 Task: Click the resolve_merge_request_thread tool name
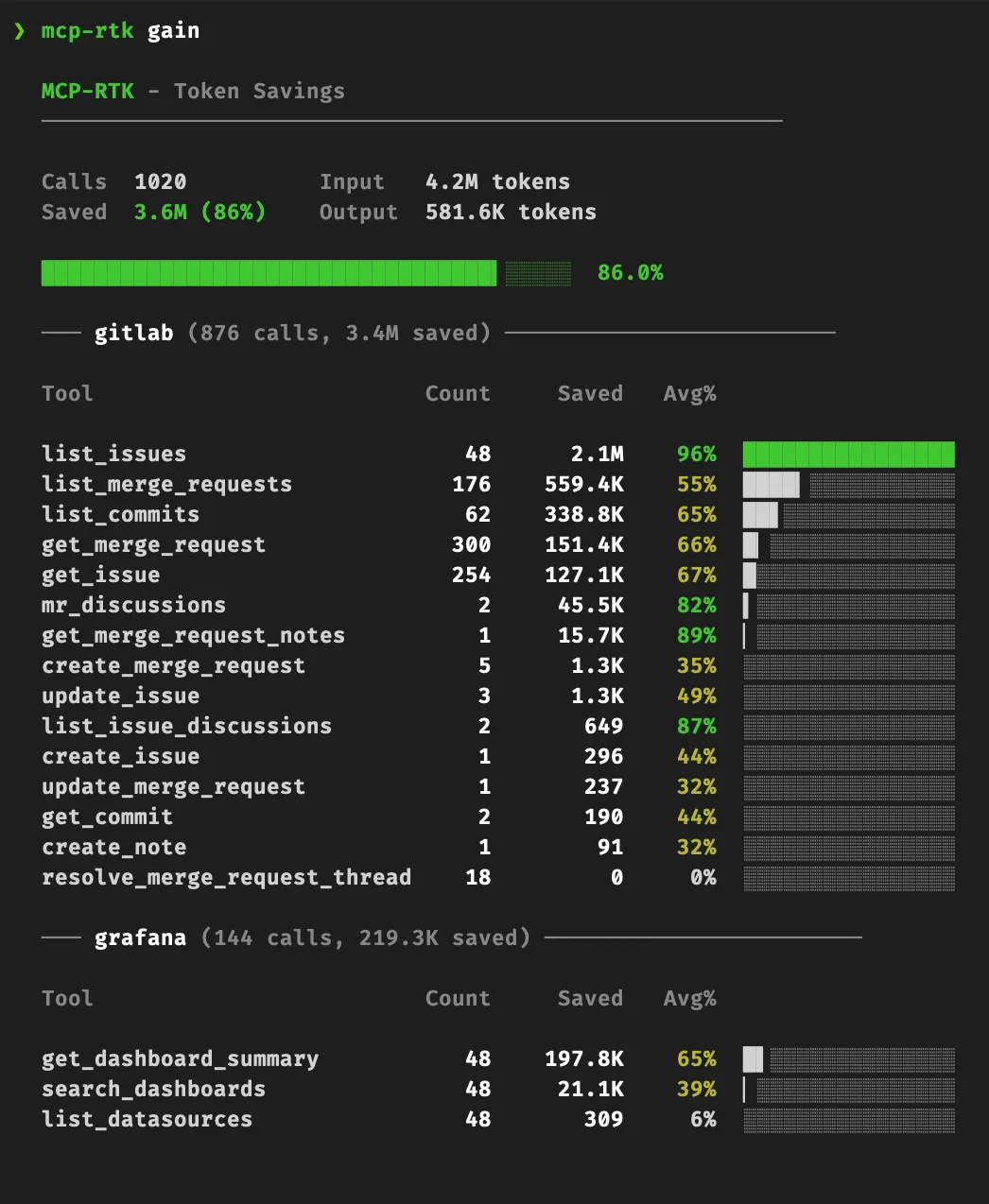click(226, 877)
